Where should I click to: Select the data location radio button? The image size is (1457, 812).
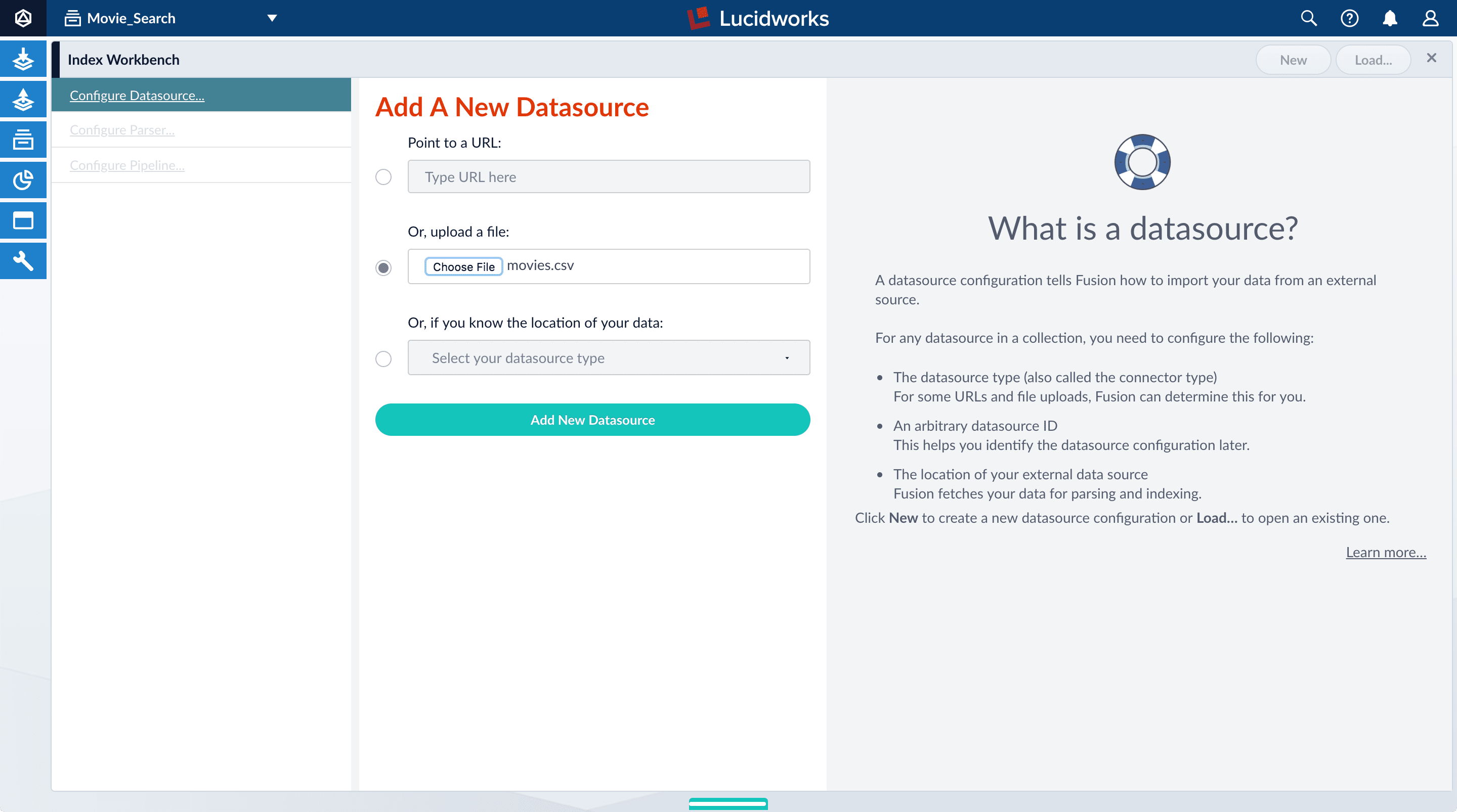point(383,358)
